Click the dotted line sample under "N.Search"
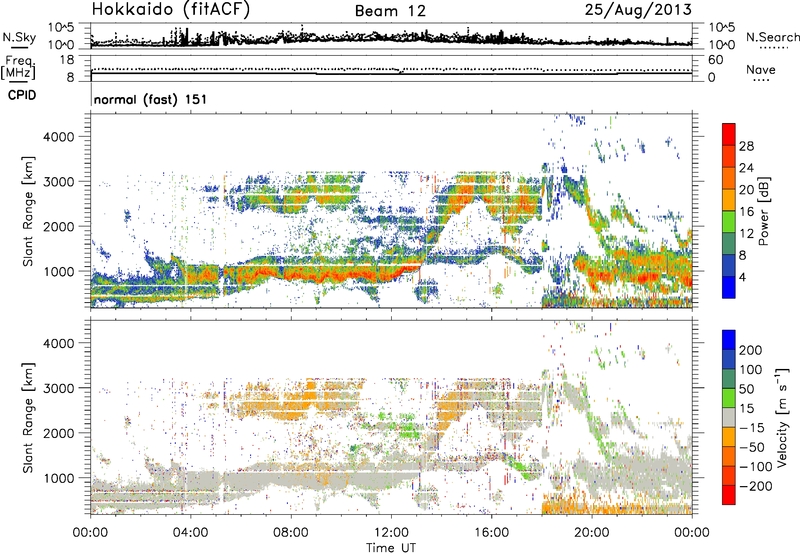 click(774, 48)
